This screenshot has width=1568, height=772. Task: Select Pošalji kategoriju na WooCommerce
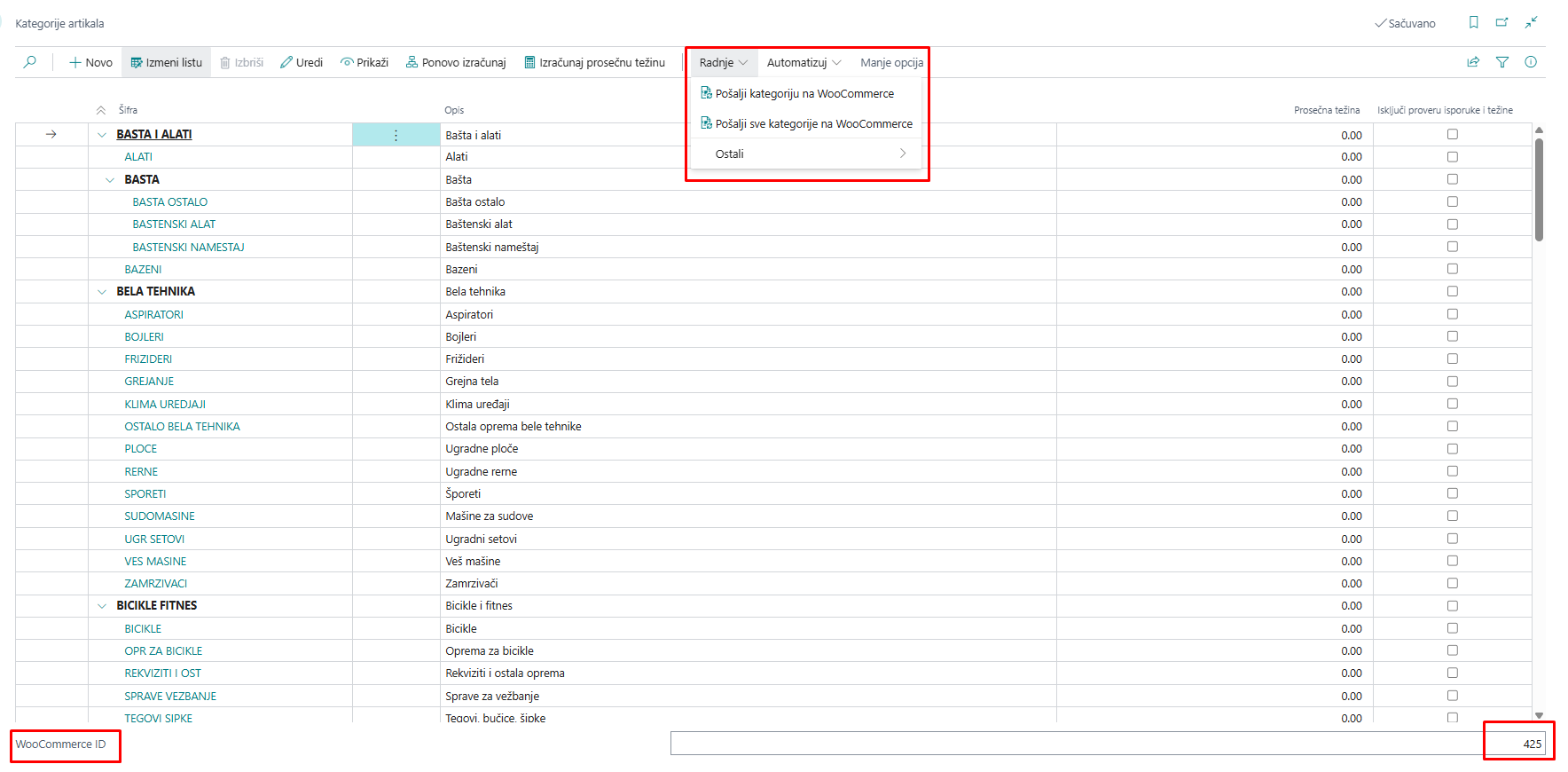click(x=804, y=93)
